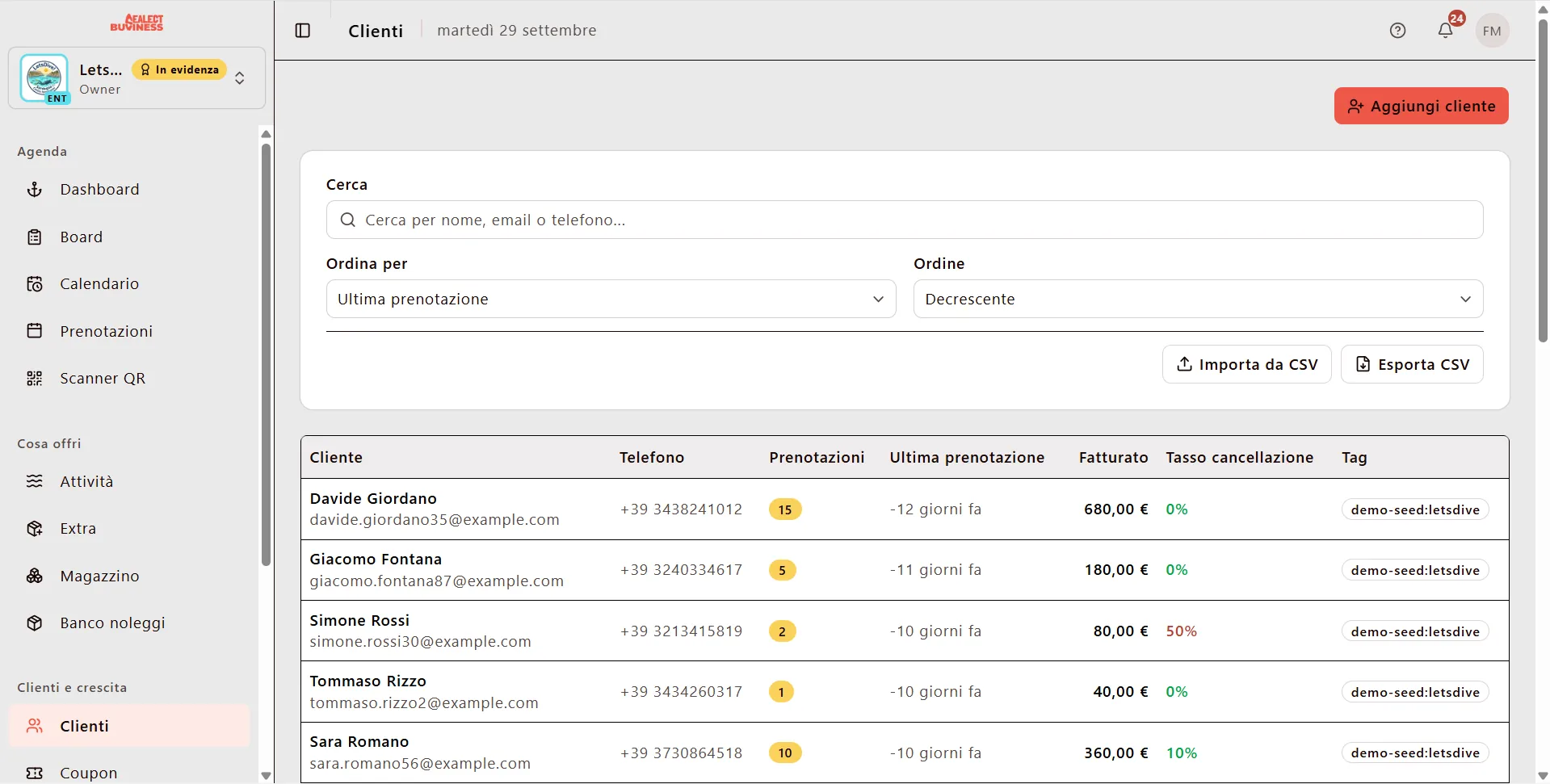Click the Aggiungi cliente button
Image resolution: width=1550 pixels, height=784 pixels.
tap(1421, 106)
